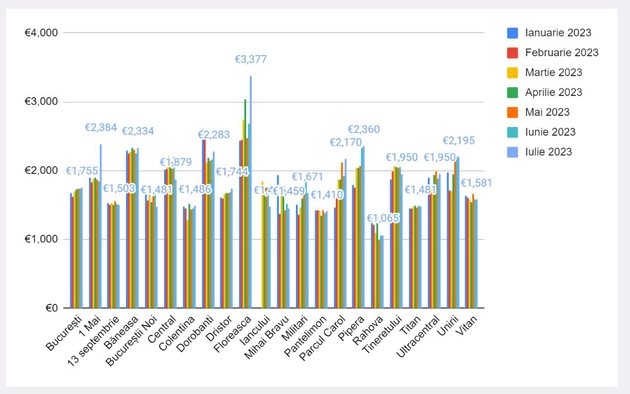Click the tall Iulie 2023 bar for 1 Mai
The height and width of the screenshot is (394, 630).
[101, 226]
